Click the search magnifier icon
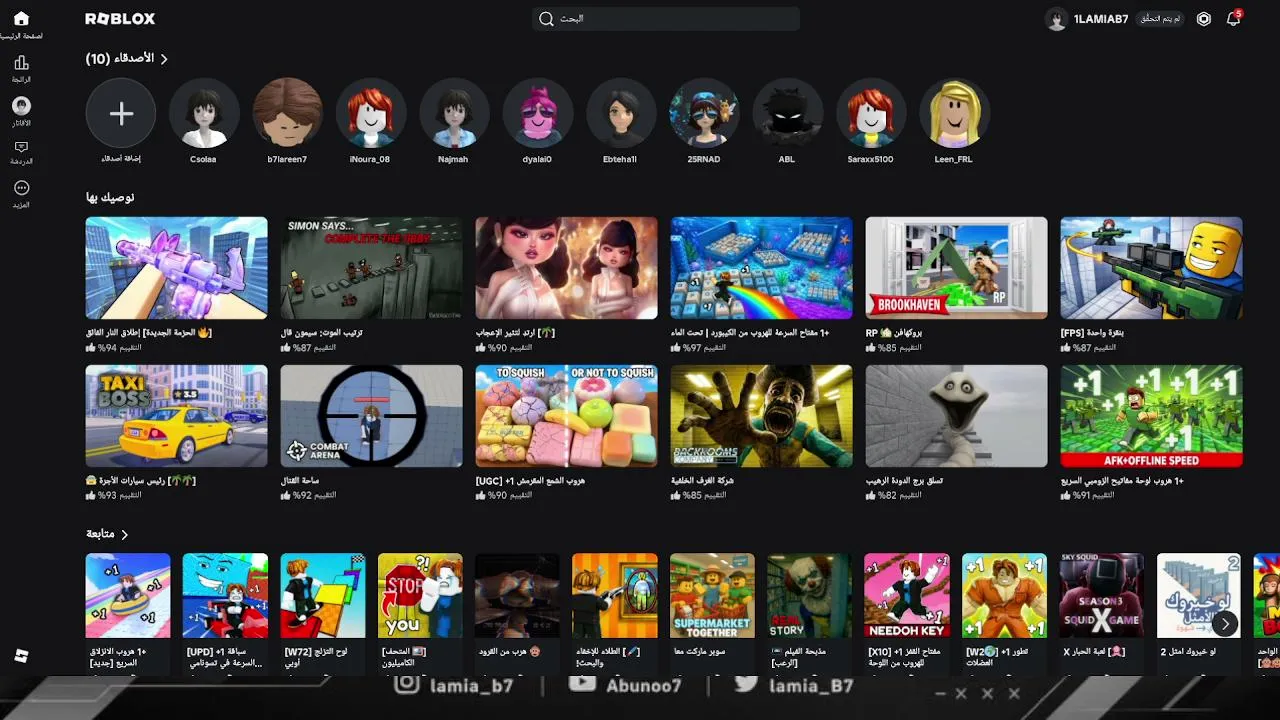Viewport: 1280px width, 720px height. (x=546, y=19)
